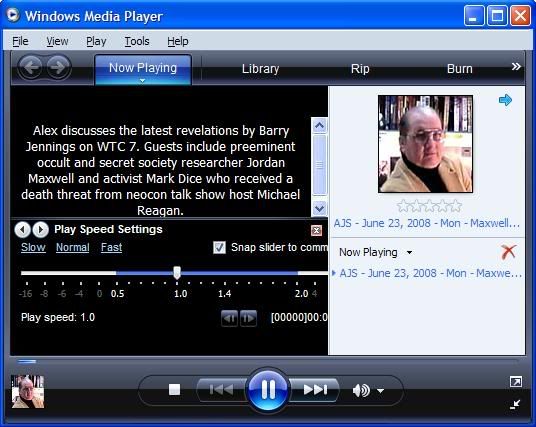Switch to the Burn tab
Screen dimensions: 536x427
pos(460,69)
